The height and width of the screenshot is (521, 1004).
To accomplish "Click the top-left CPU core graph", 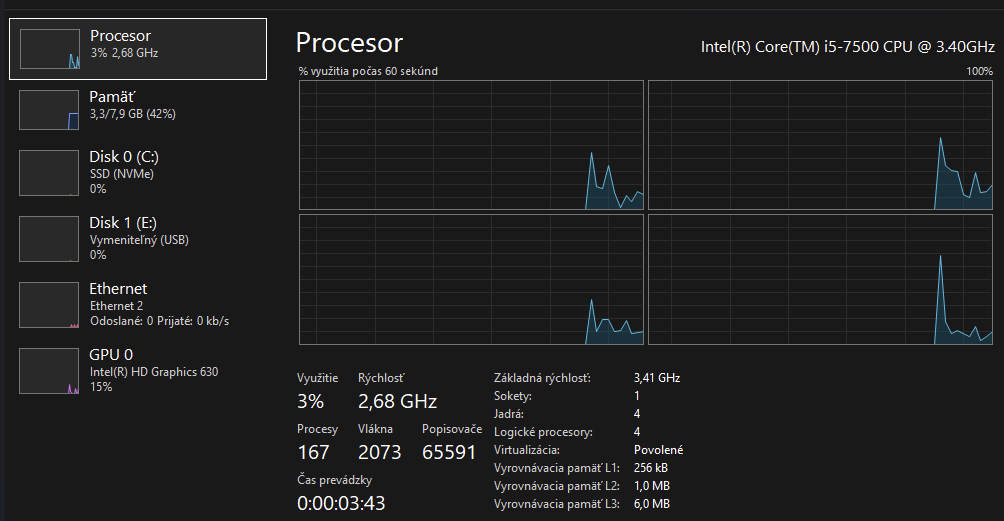I will (x=471, y=145).
